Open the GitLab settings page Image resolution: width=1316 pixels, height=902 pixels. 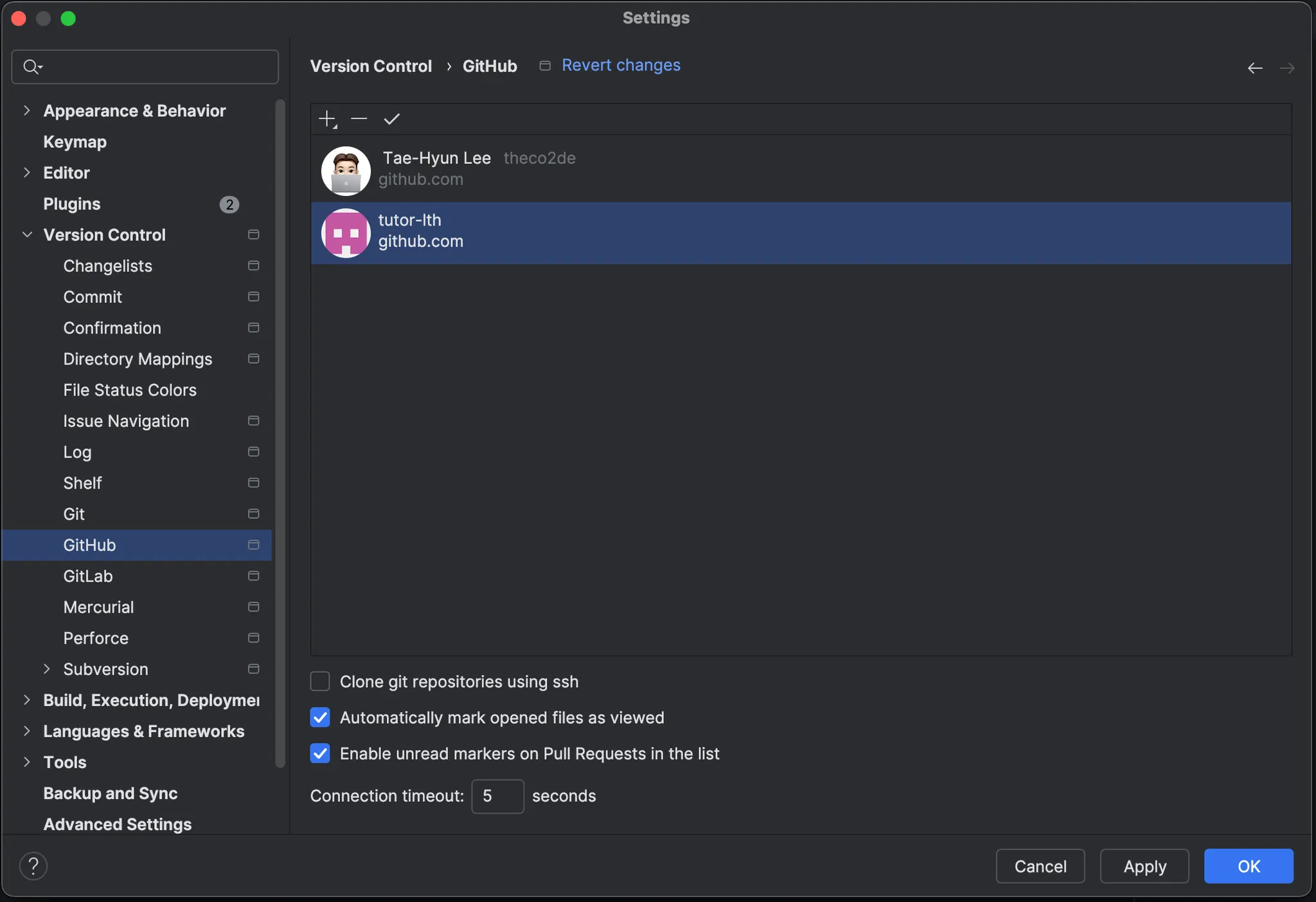coord(88,576)
